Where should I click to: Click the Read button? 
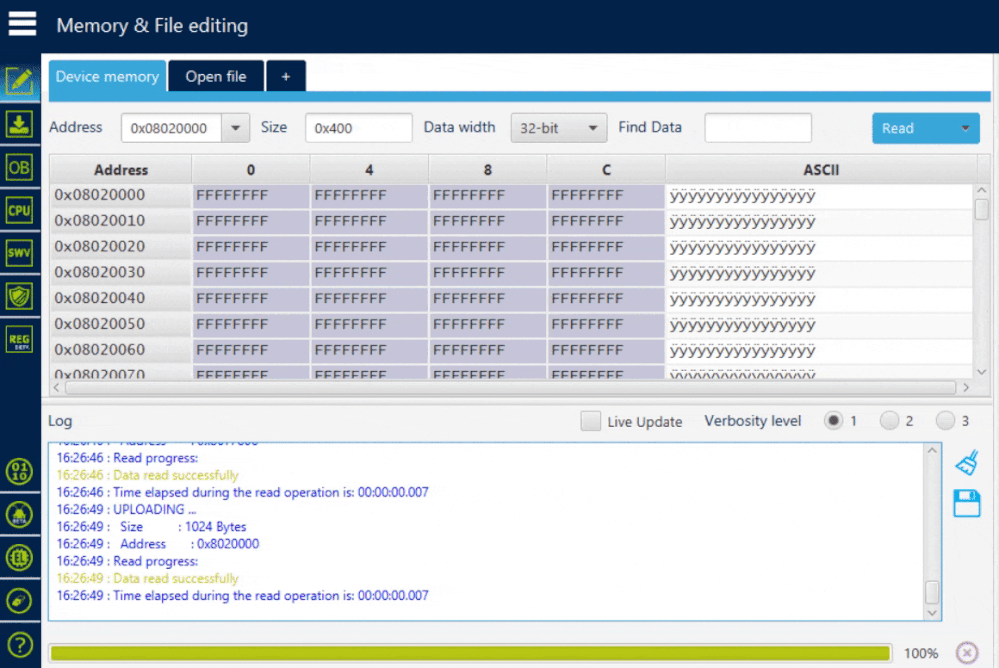pos(912,128)
